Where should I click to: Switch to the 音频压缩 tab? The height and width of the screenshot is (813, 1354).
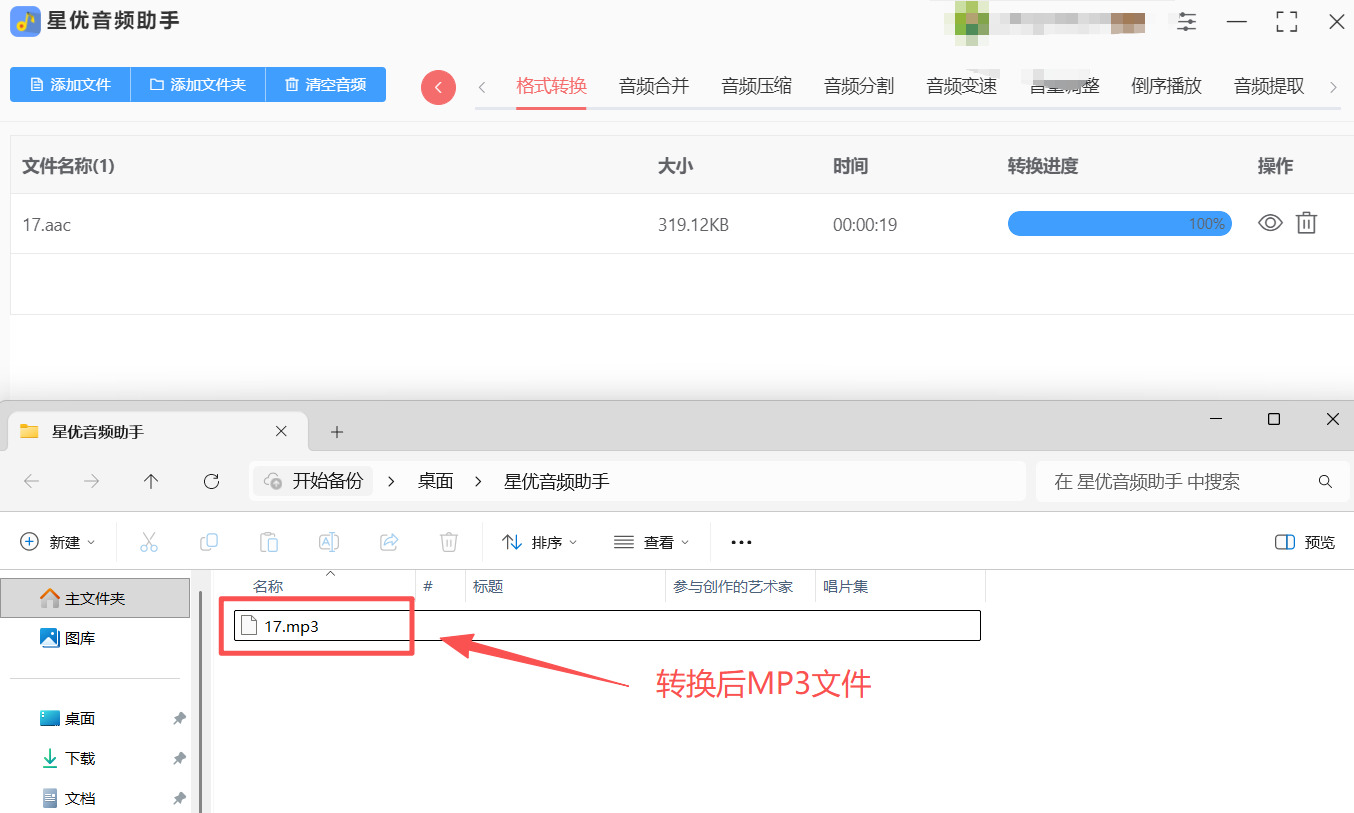[757, 86]
